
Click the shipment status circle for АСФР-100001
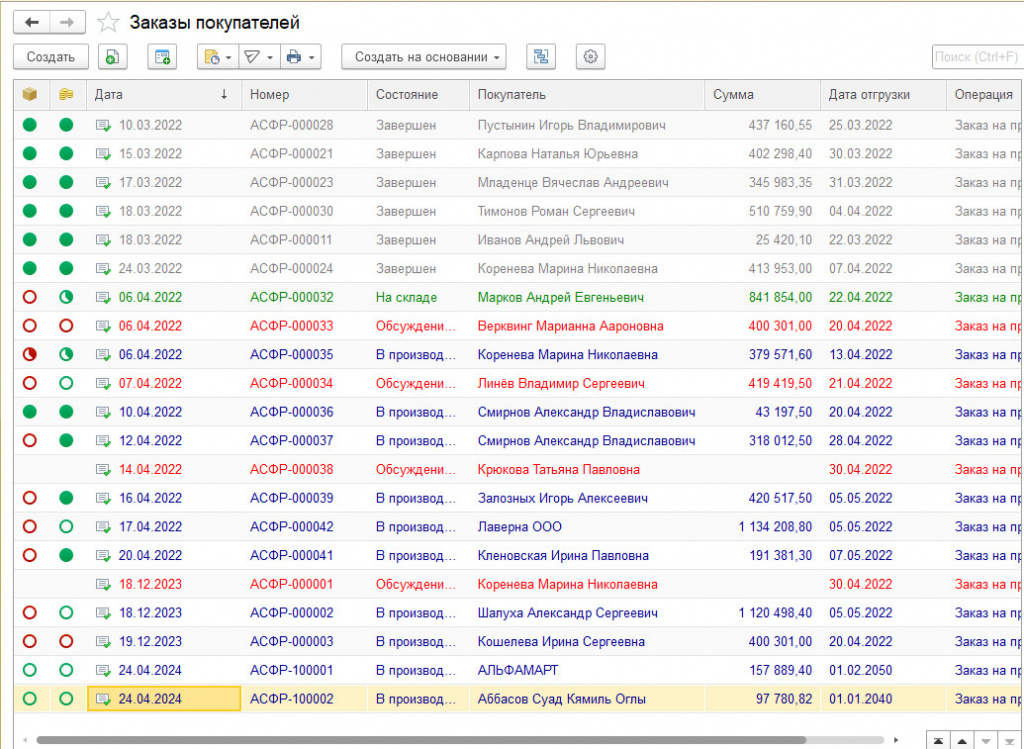point(29,670)
